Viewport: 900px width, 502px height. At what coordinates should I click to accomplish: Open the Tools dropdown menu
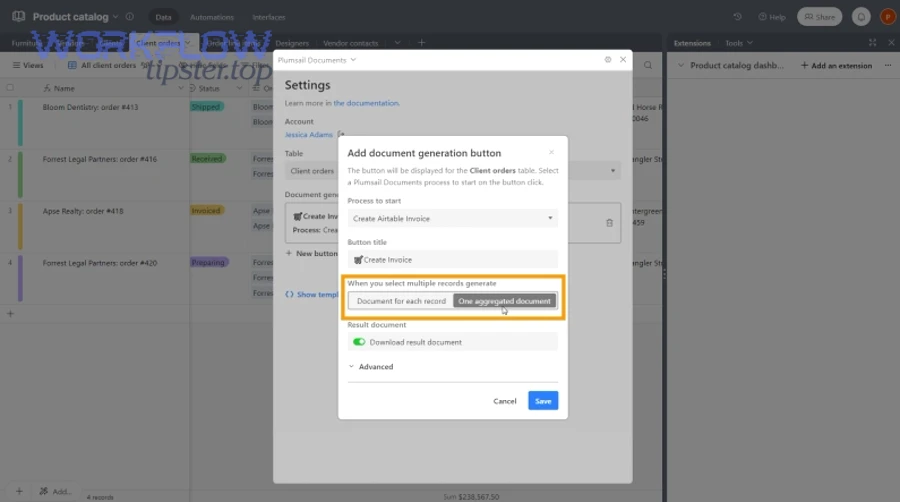coord(738,43)
